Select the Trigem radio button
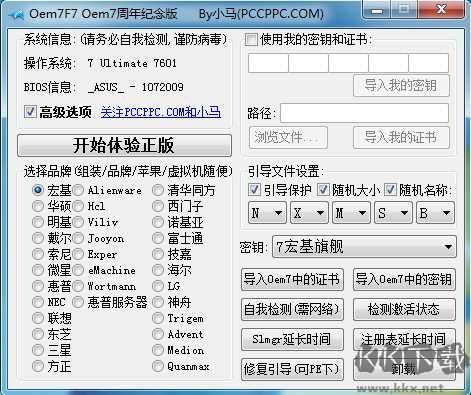The image size is (471, 395). (158, 318)
